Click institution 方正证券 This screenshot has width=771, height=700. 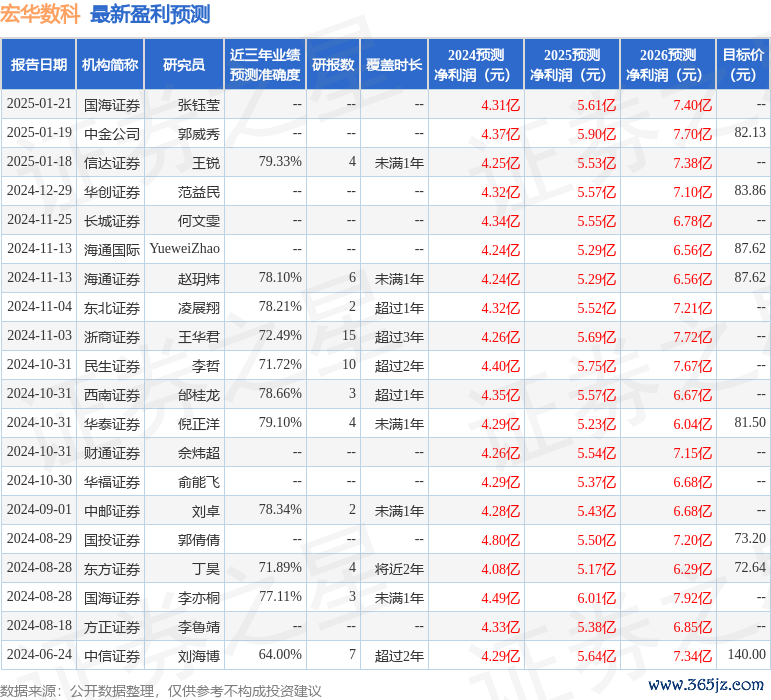tap(112, 627)
